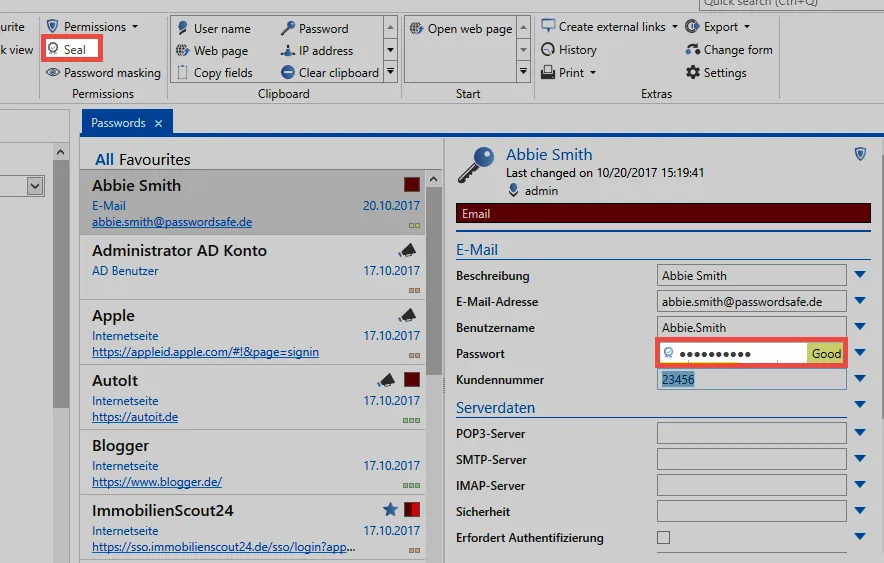Screen dimensions: 884x563
Task: Open Settings in the Extras group
Action: (716, 73)
